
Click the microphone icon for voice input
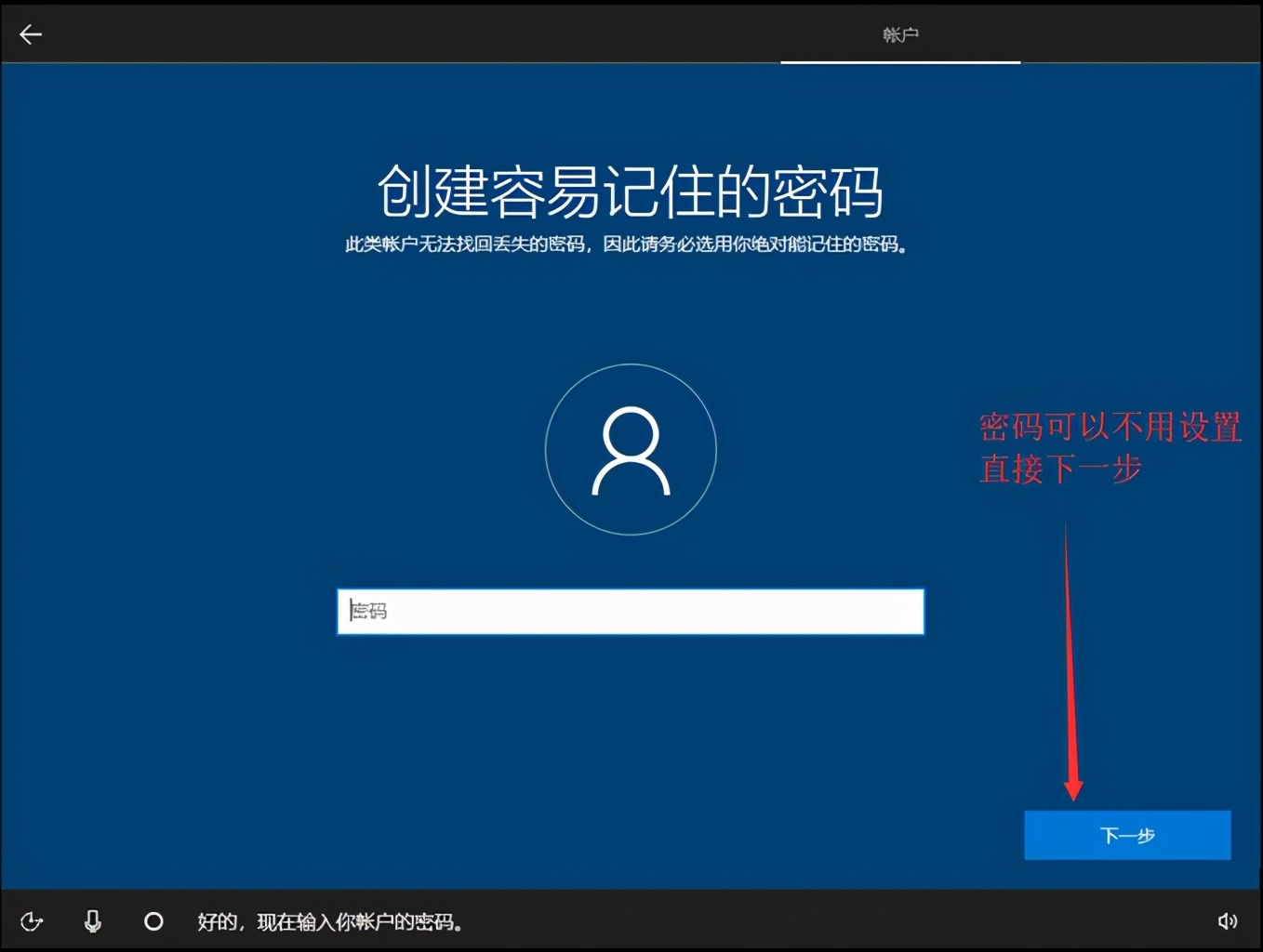tap(92, 921)
